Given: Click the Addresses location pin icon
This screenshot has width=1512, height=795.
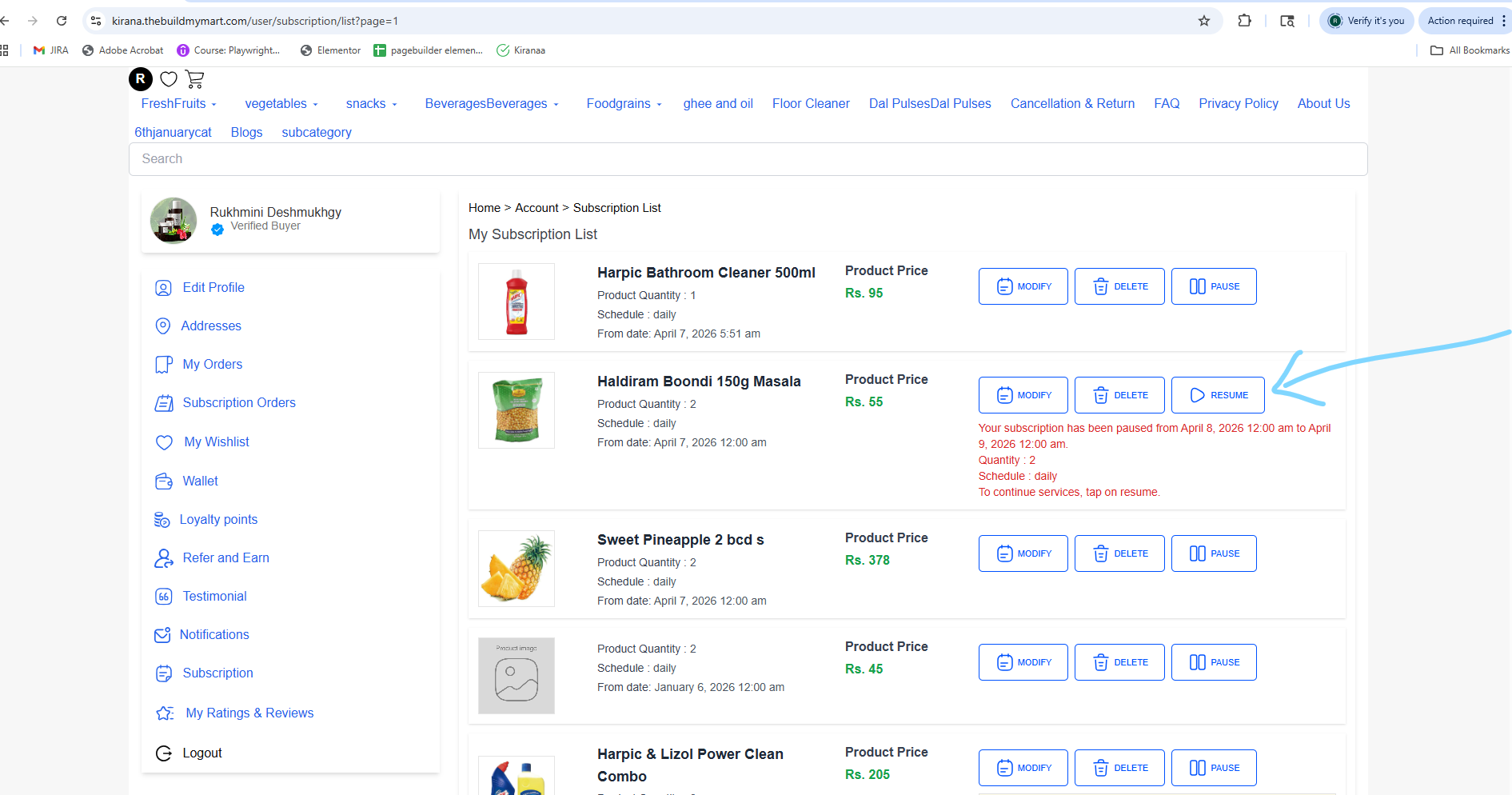Looking at the screenshot, I should (x=163, y=326).
